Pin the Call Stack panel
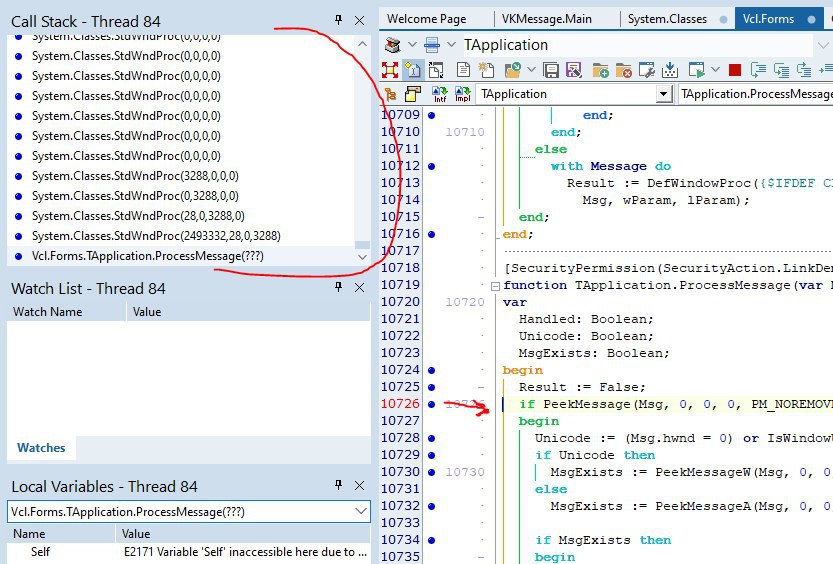This screenshot has height=564, width=833. (338, 20)
